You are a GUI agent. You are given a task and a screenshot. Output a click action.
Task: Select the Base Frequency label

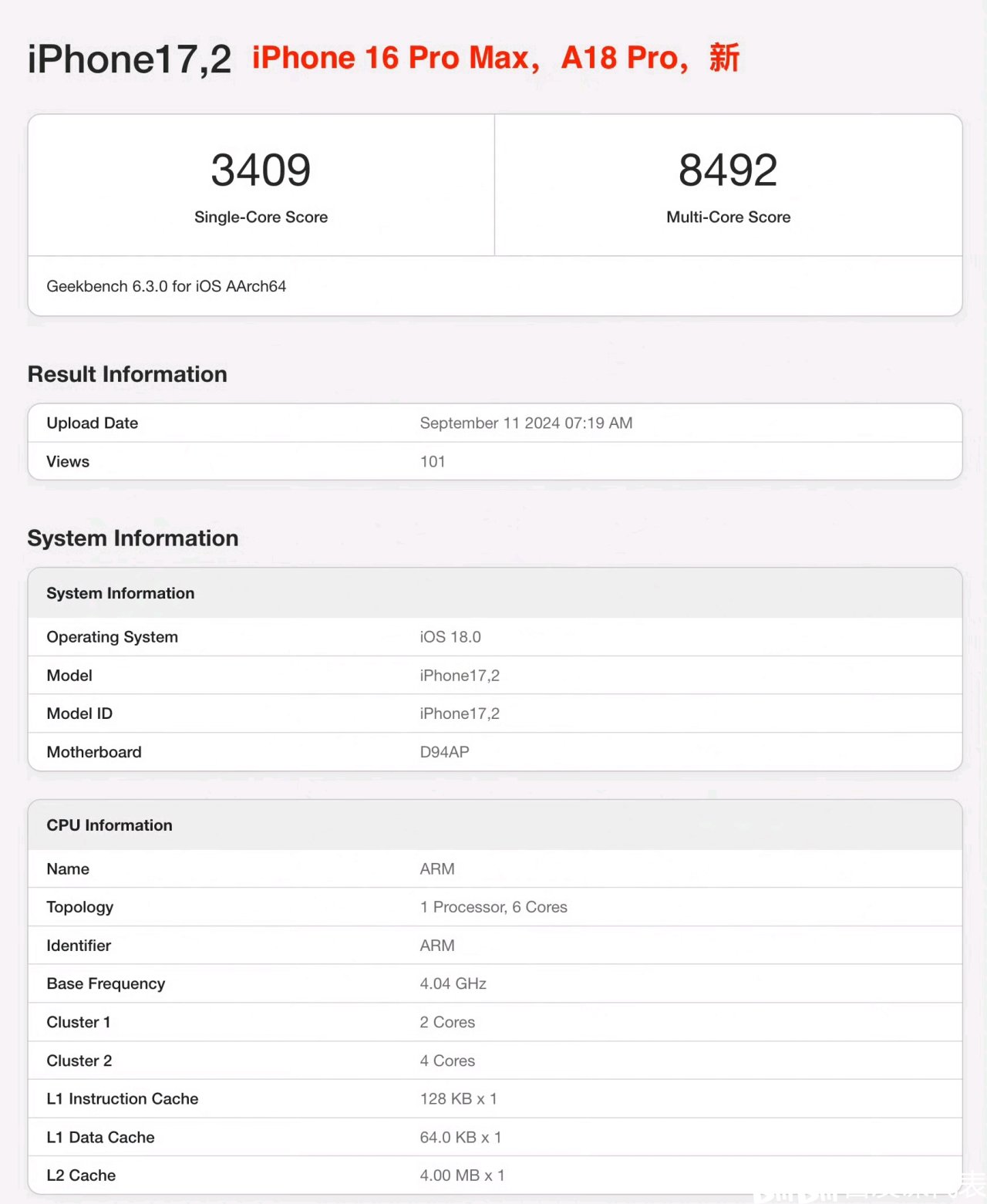coord(106,983)
